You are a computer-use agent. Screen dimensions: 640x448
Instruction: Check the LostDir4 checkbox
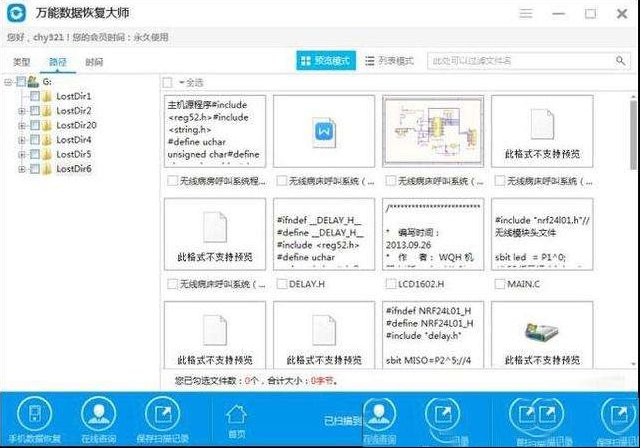coord(35,140)
